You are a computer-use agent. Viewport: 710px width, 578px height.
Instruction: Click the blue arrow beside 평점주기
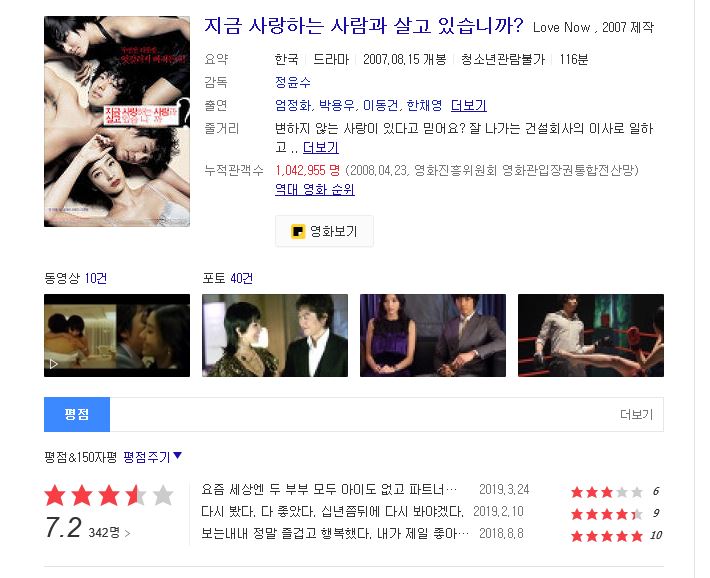tap(178, 456)
